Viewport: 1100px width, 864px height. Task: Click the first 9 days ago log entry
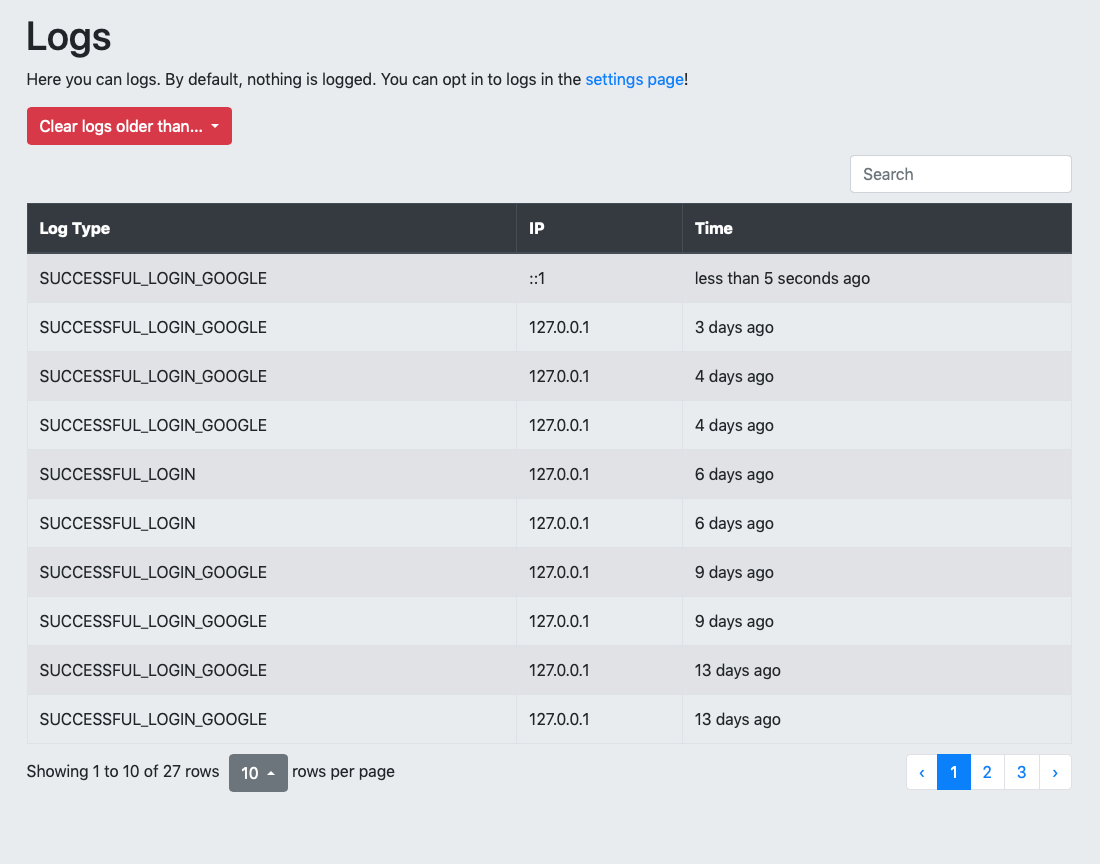(x=549, y=572)
